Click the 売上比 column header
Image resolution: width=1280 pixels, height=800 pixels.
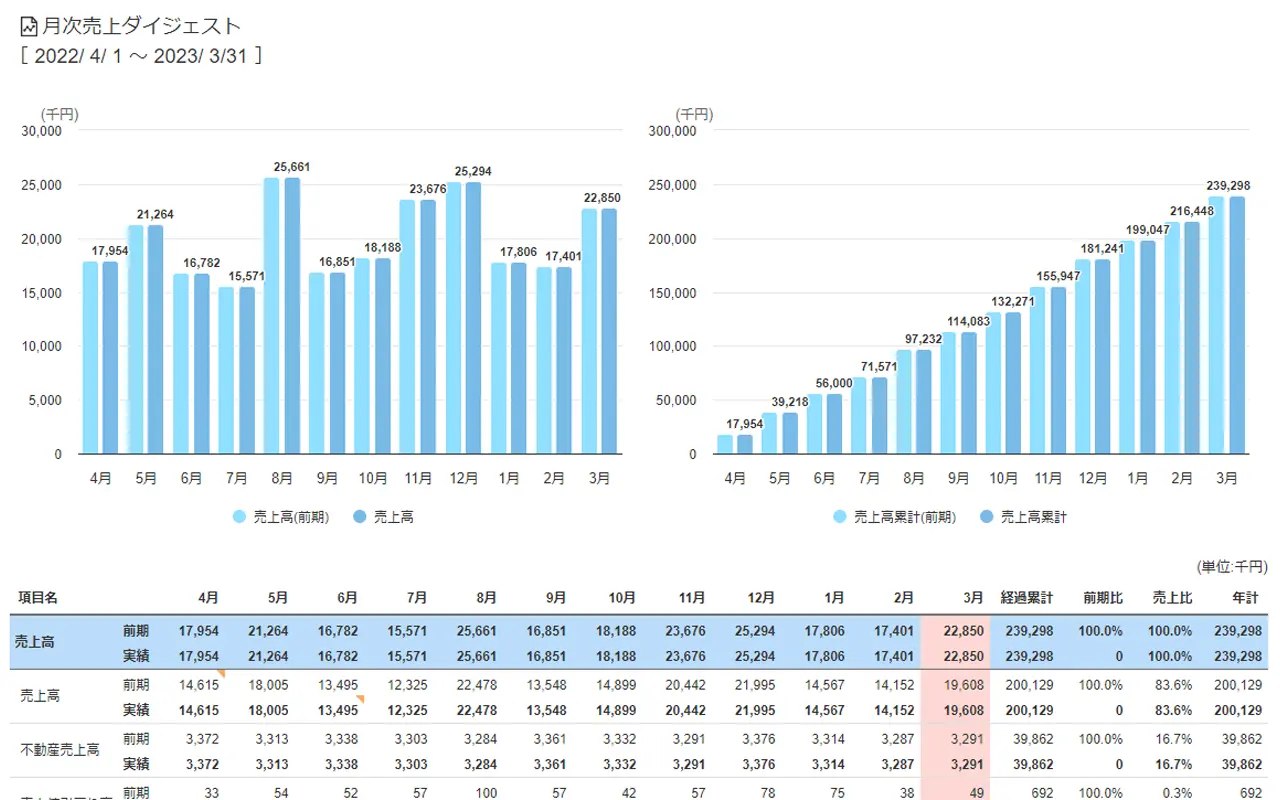[x=1172, y=597]
